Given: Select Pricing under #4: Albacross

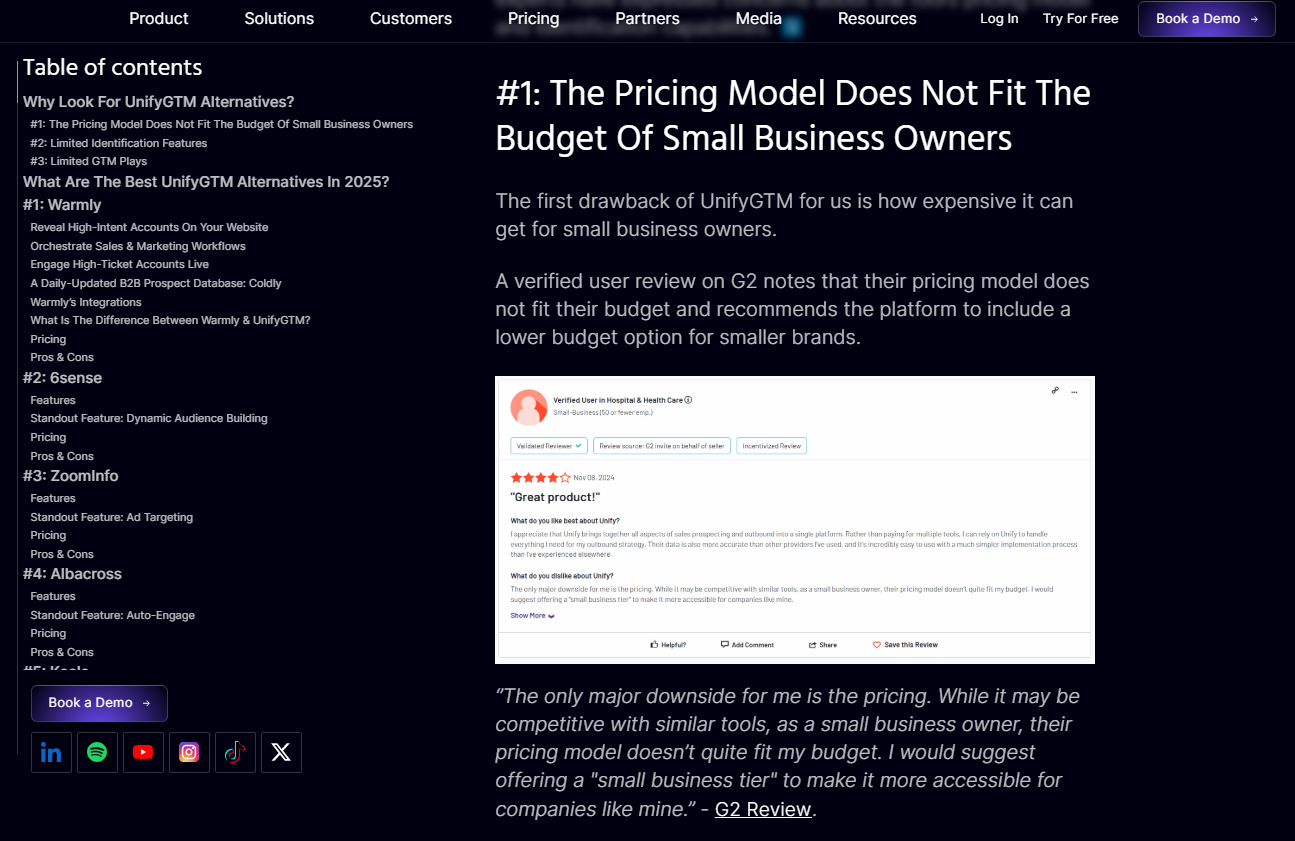Looking at the screenshot, I should pos(48,633).
